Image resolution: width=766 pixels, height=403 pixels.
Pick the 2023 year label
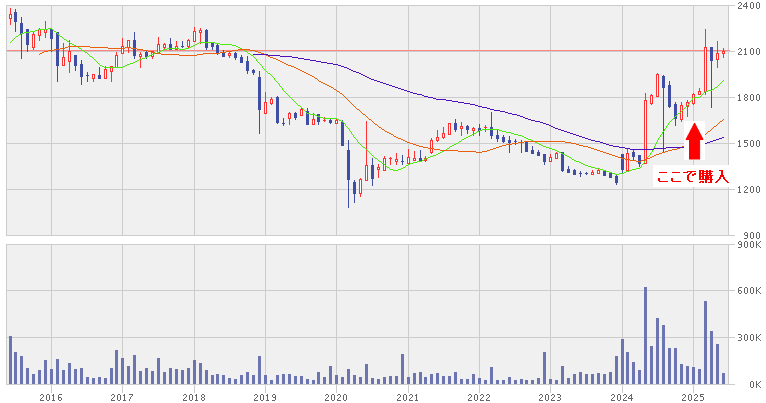[x=551, y=398]
